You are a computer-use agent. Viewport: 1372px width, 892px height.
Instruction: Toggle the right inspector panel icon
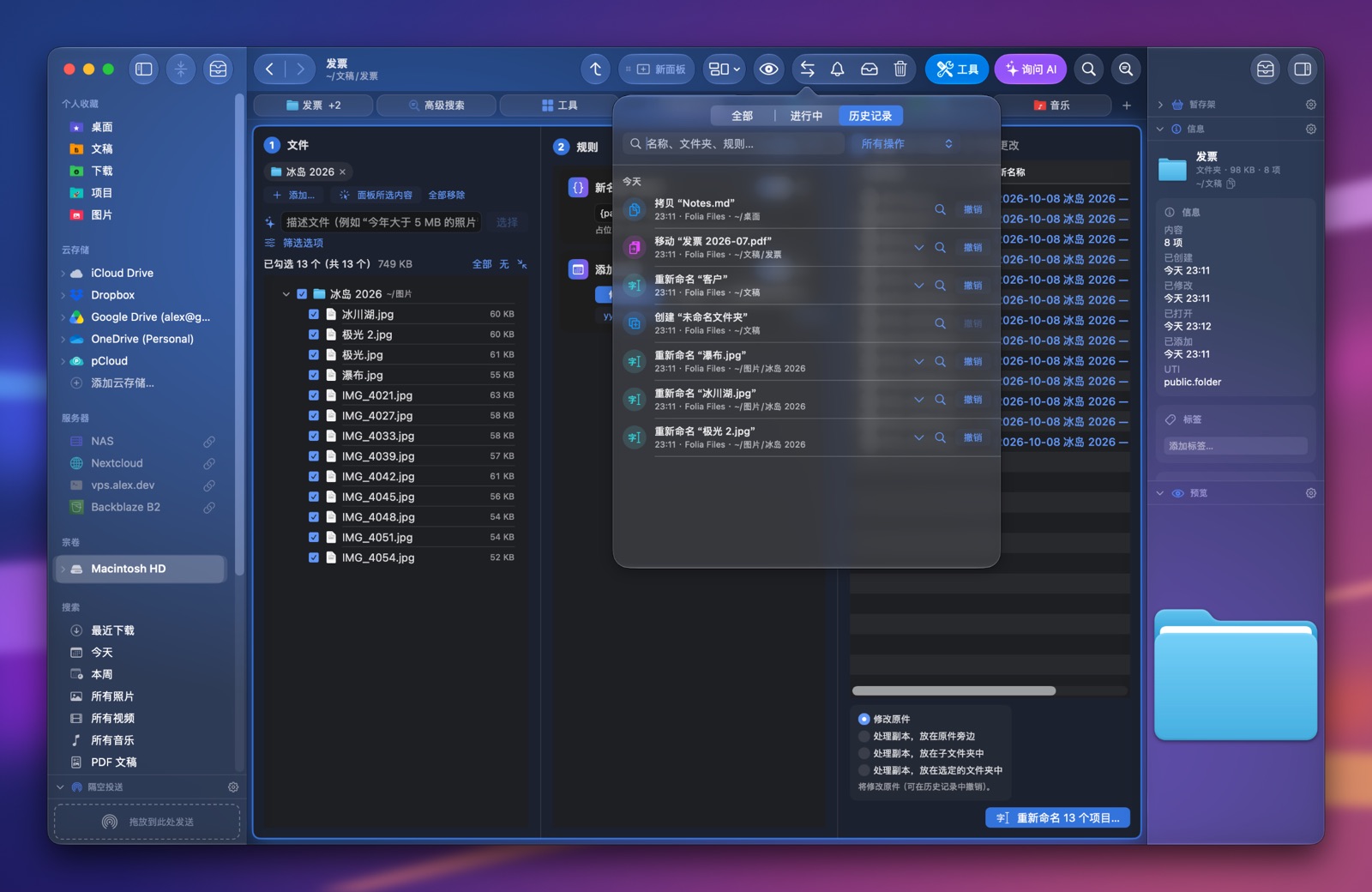pos(1303,69)
